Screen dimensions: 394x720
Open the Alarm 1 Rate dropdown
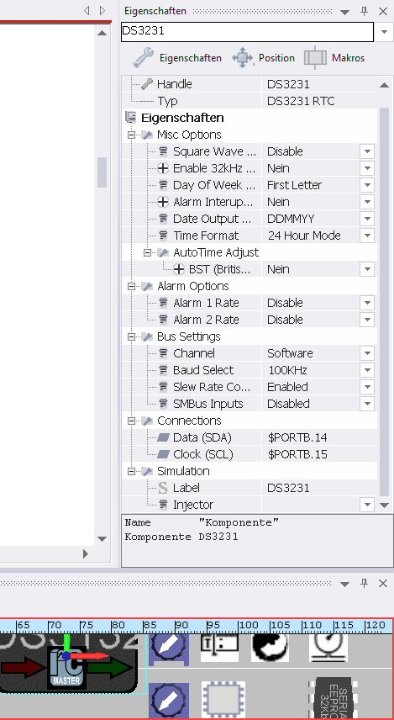tap(367, 303)
